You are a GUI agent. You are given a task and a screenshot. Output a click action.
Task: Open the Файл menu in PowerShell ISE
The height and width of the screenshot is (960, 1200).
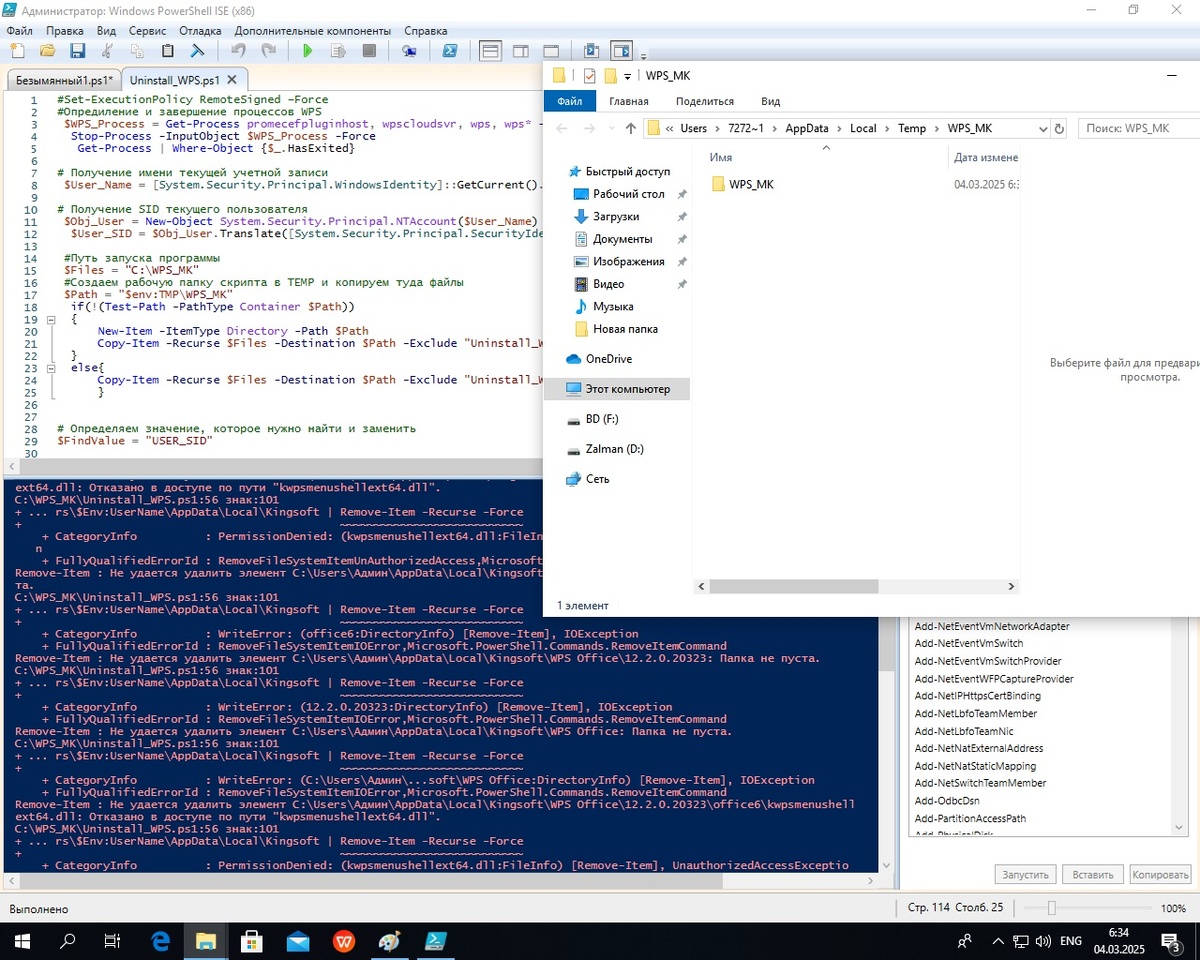tap(19, 30)
